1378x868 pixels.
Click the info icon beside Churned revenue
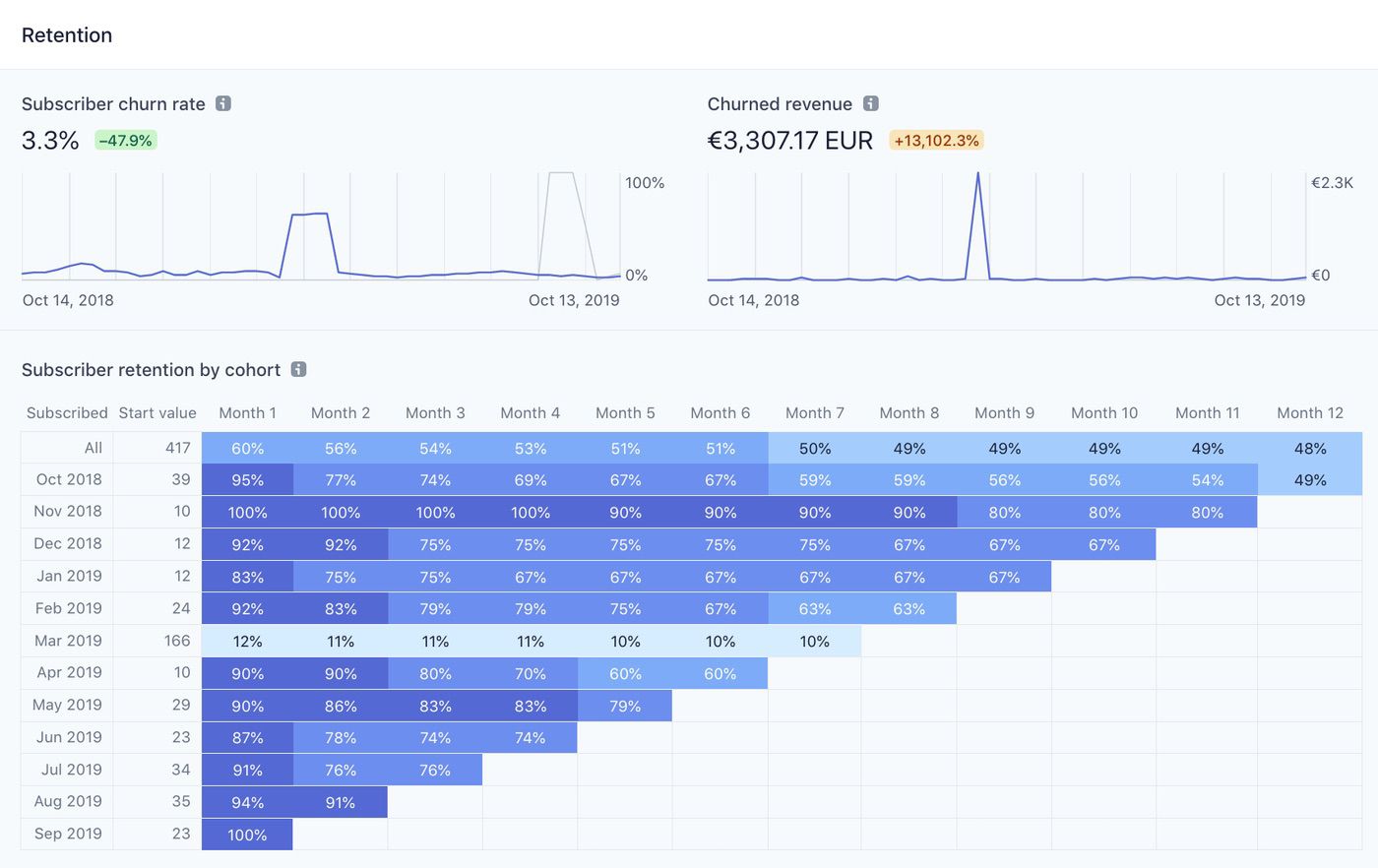click(870, 103)
